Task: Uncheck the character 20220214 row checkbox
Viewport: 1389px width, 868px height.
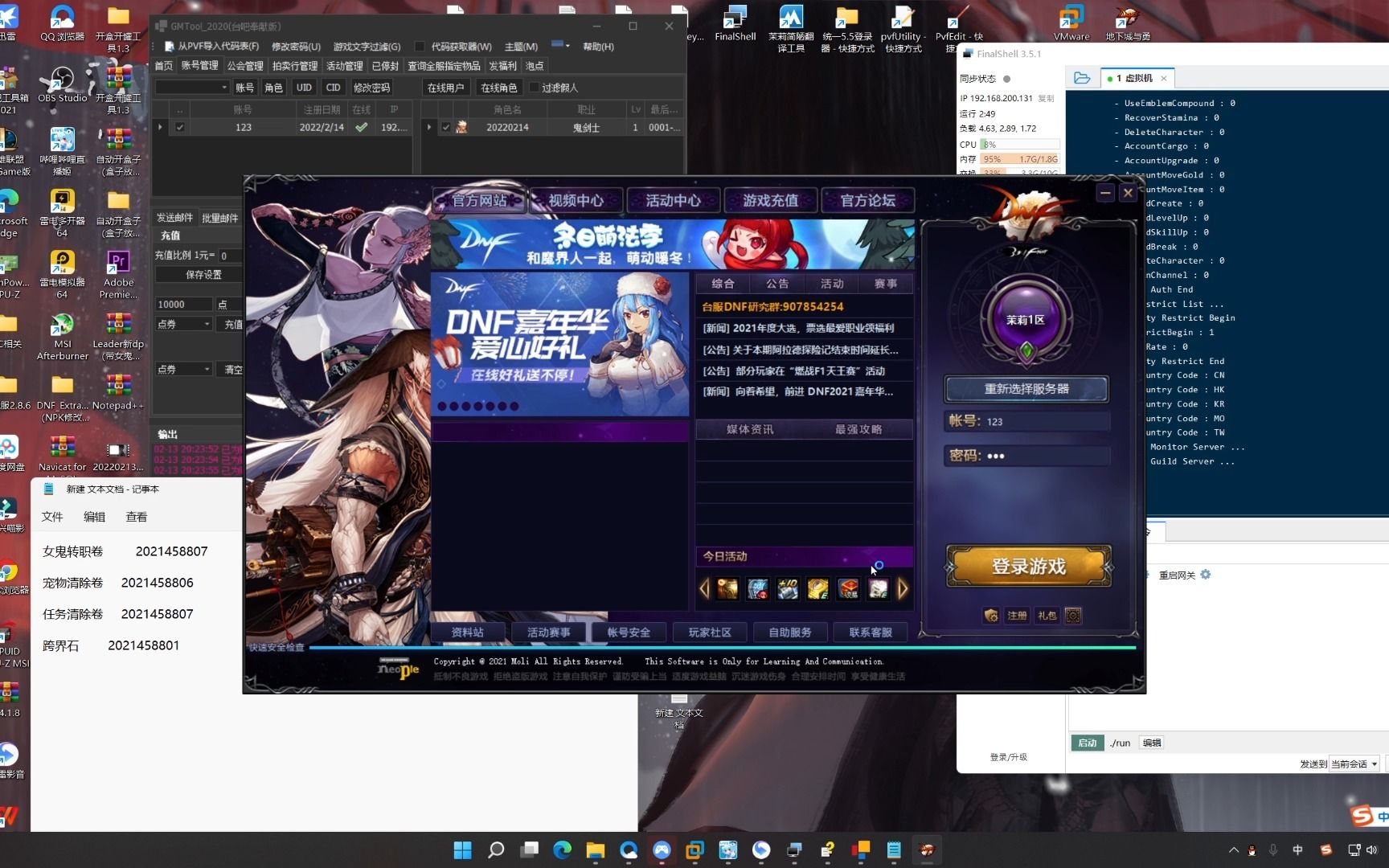Action: click(x=446, y=127)
